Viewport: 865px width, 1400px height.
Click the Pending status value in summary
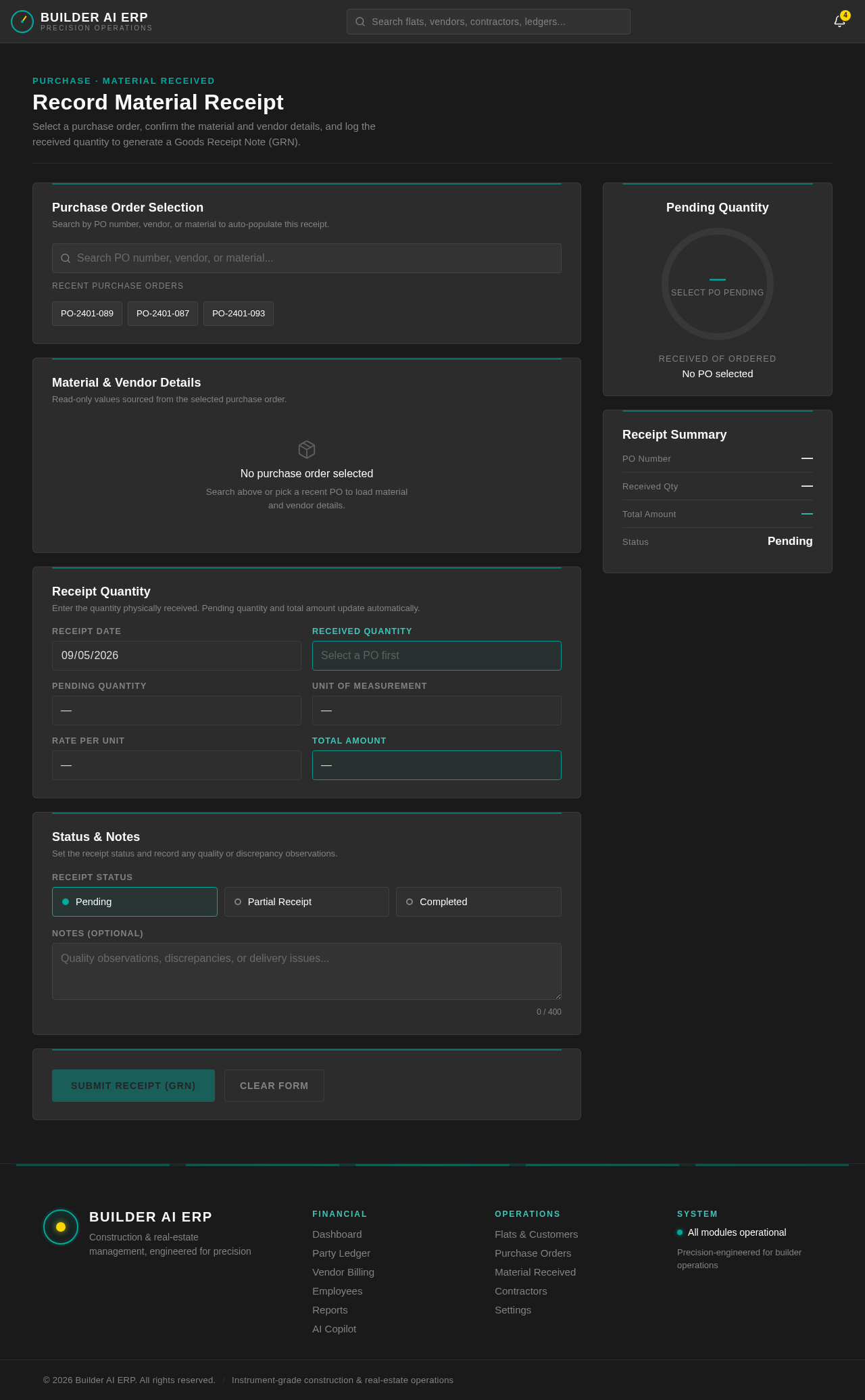790,541
